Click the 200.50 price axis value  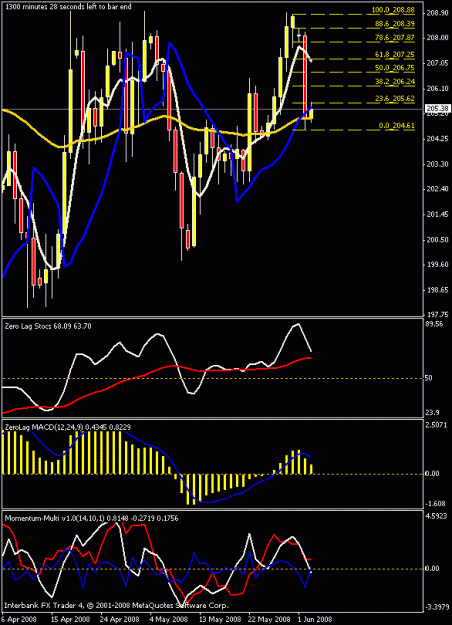pyautogui.click(x=436, y=240)
